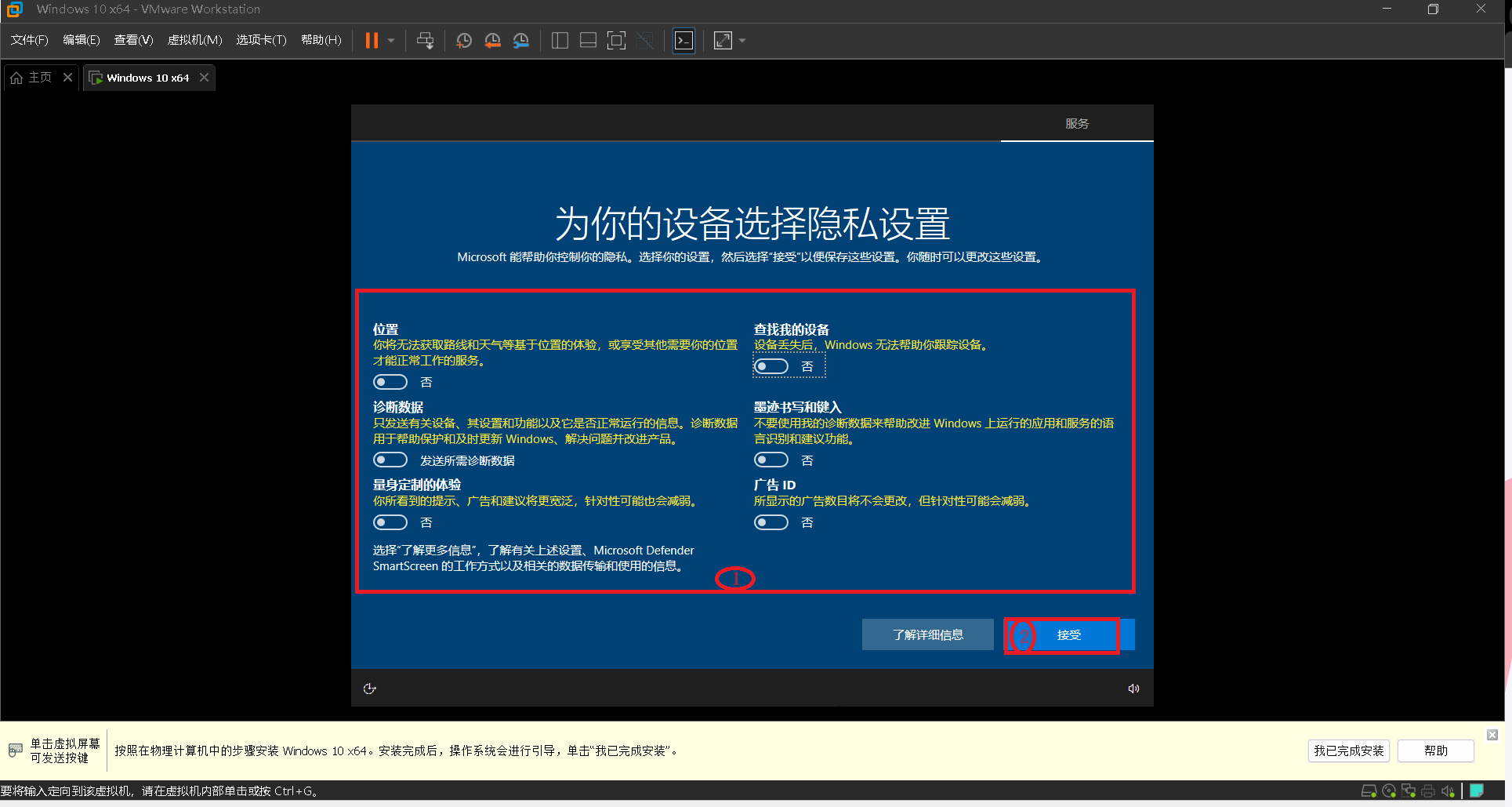Restore down the VMware window
This screenshot has width=1512, height=807.
(x=1433, y=9)
